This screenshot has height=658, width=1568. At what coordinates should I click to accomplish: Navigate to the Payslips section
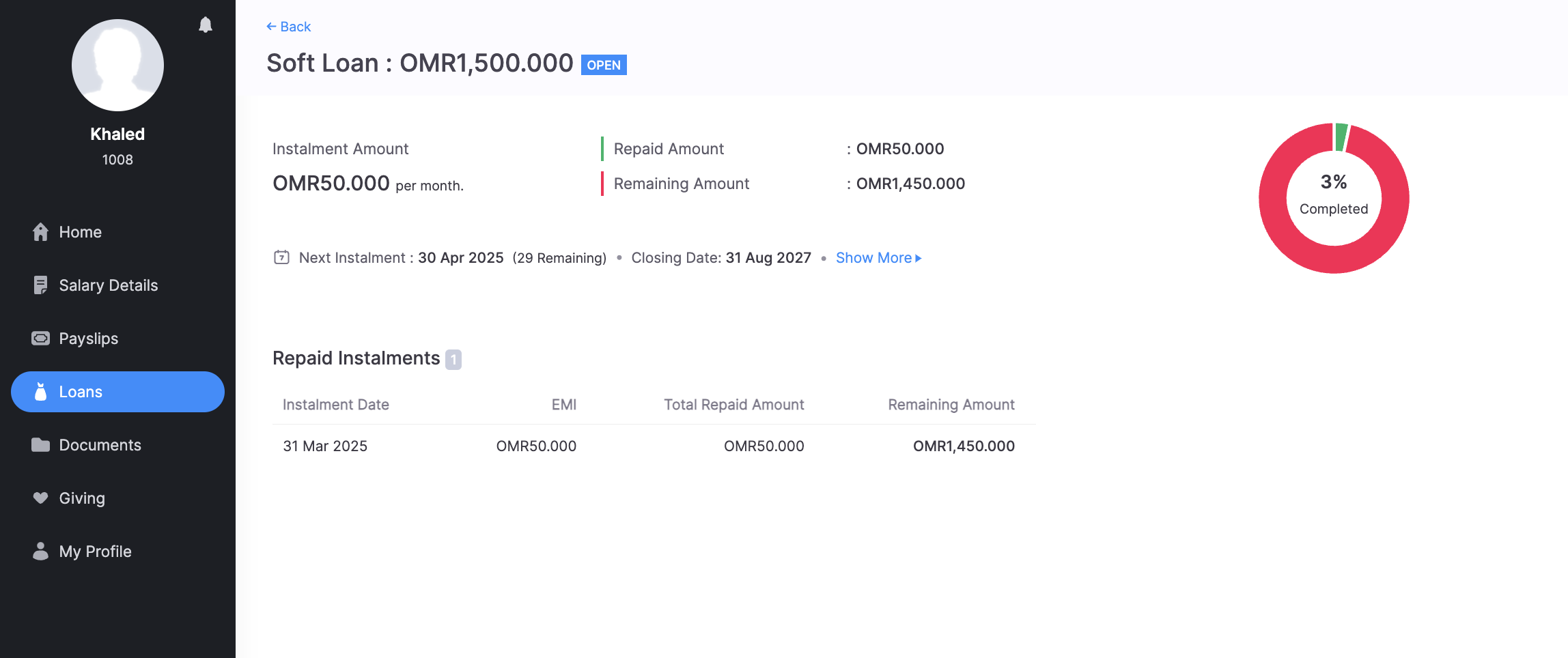pyautogui.click(x=88, y=339)
